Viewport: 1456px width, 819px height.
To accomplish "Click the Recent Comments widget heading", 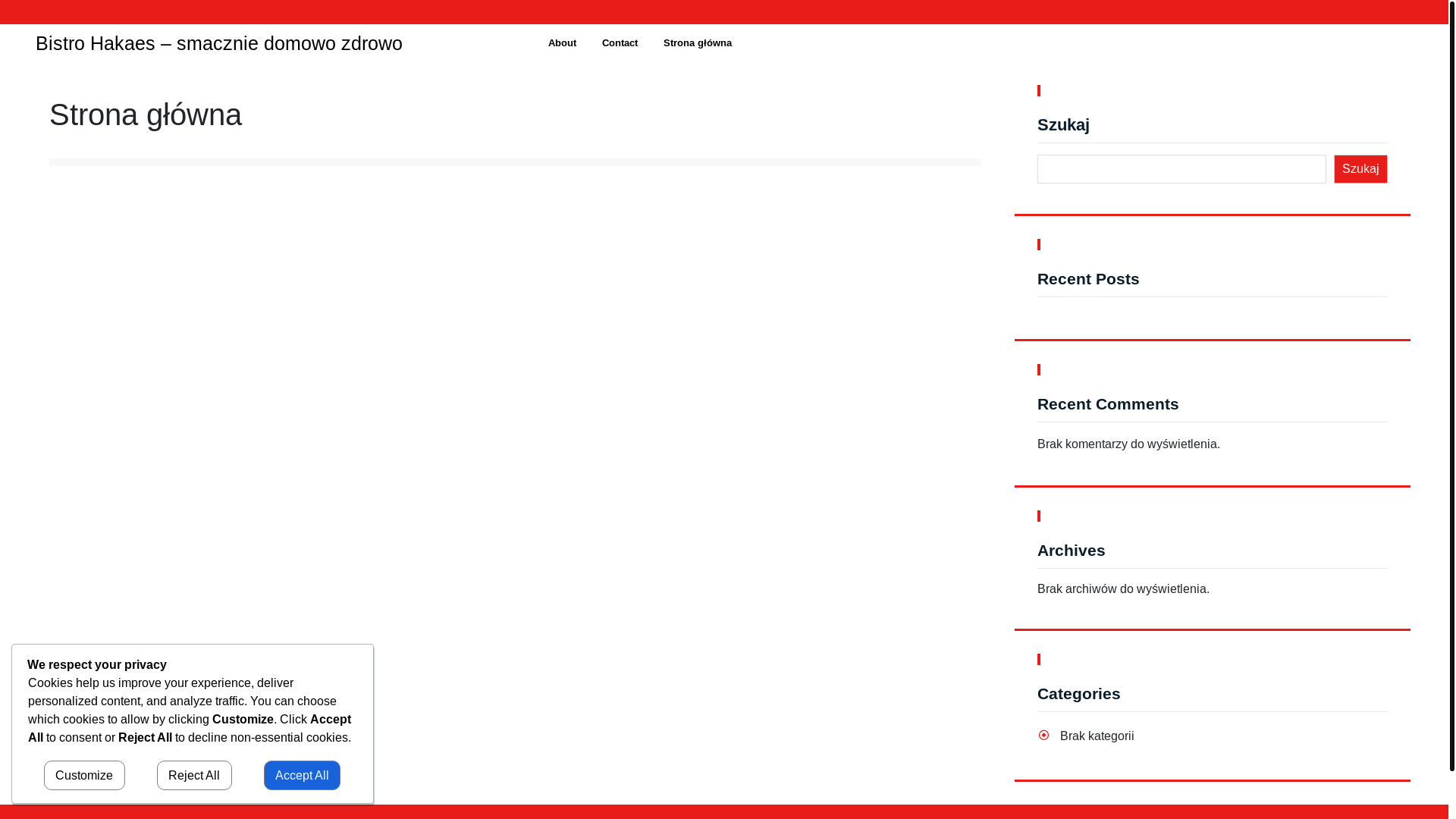I will pyautogui.click(x=1108, y=403).
